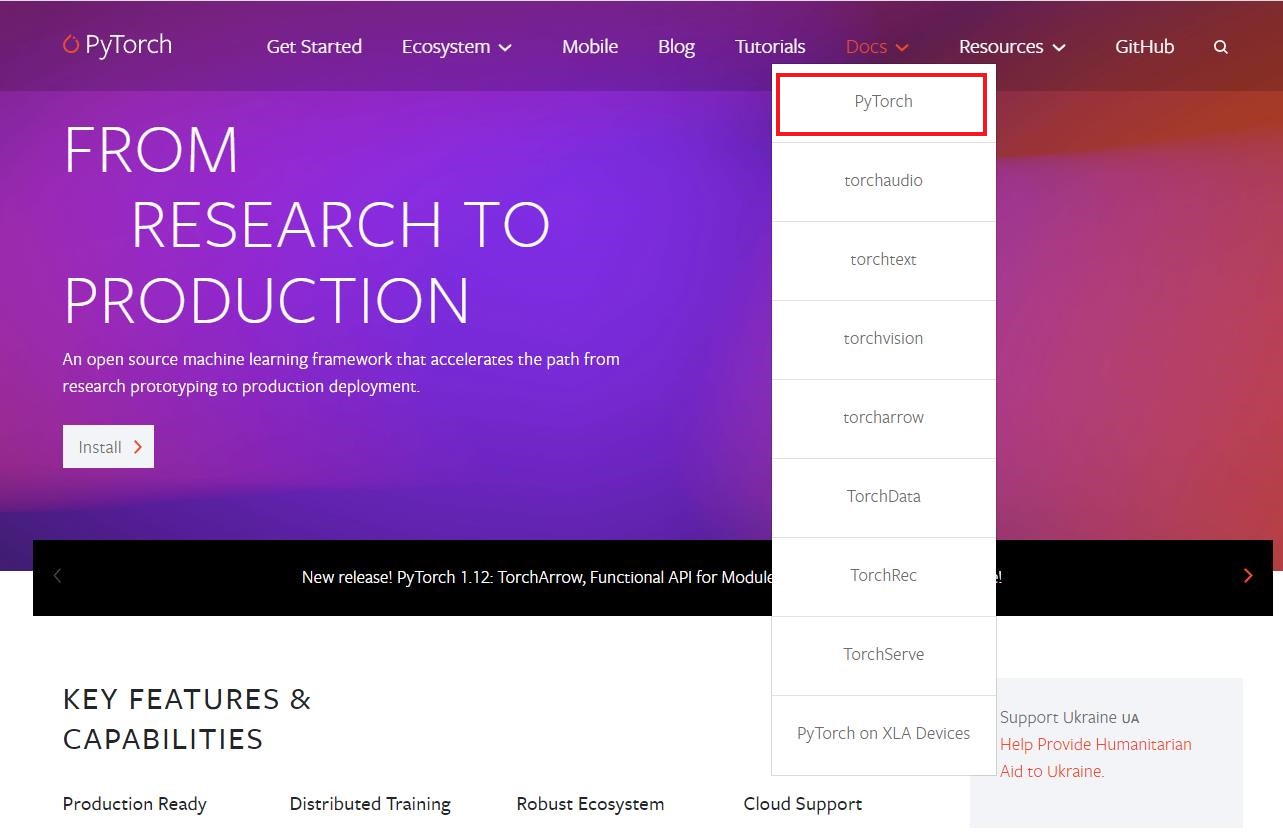The image size is (1283, 835).
Task: Open Help Provide Humanitarian Aid link
Action: coord(1095,758)
